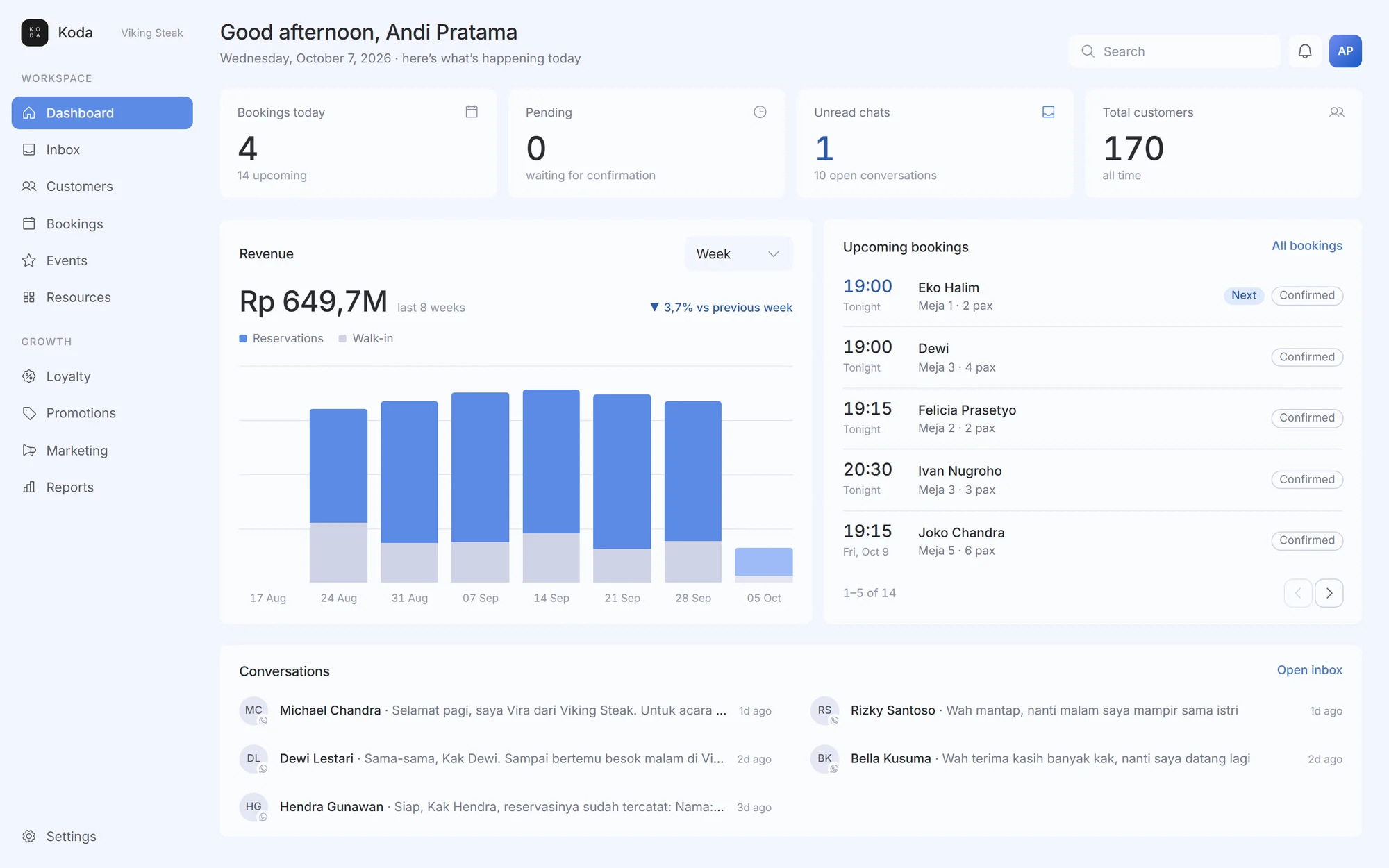Viewport: 1389px width, 868px height.
Task: Open Promotions section
Action: tap(102, 413)
